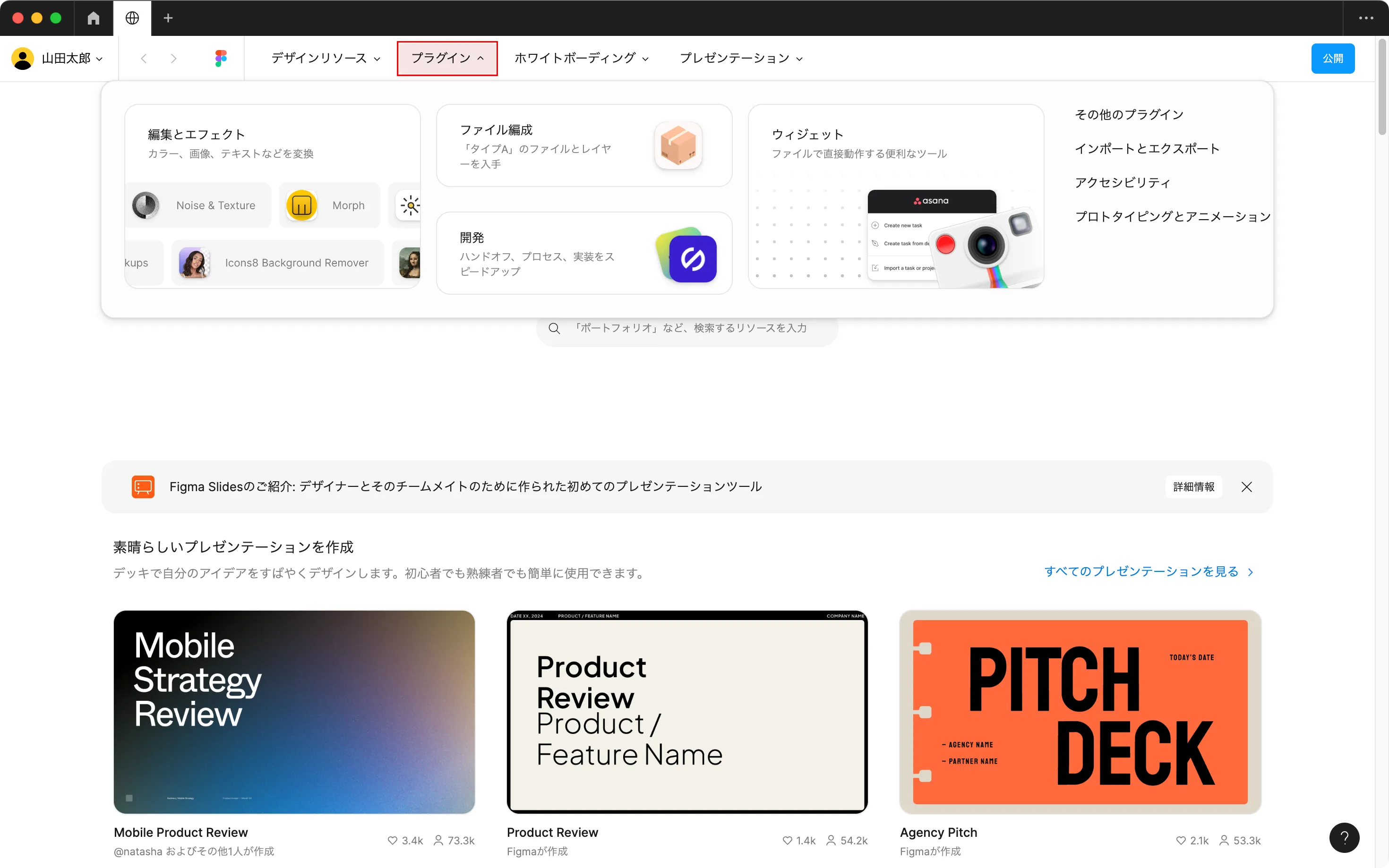The height and width of the screenshot is (868, 1389).
Task: Click the blue 公開 button
Action: (x=1332, y=58)
